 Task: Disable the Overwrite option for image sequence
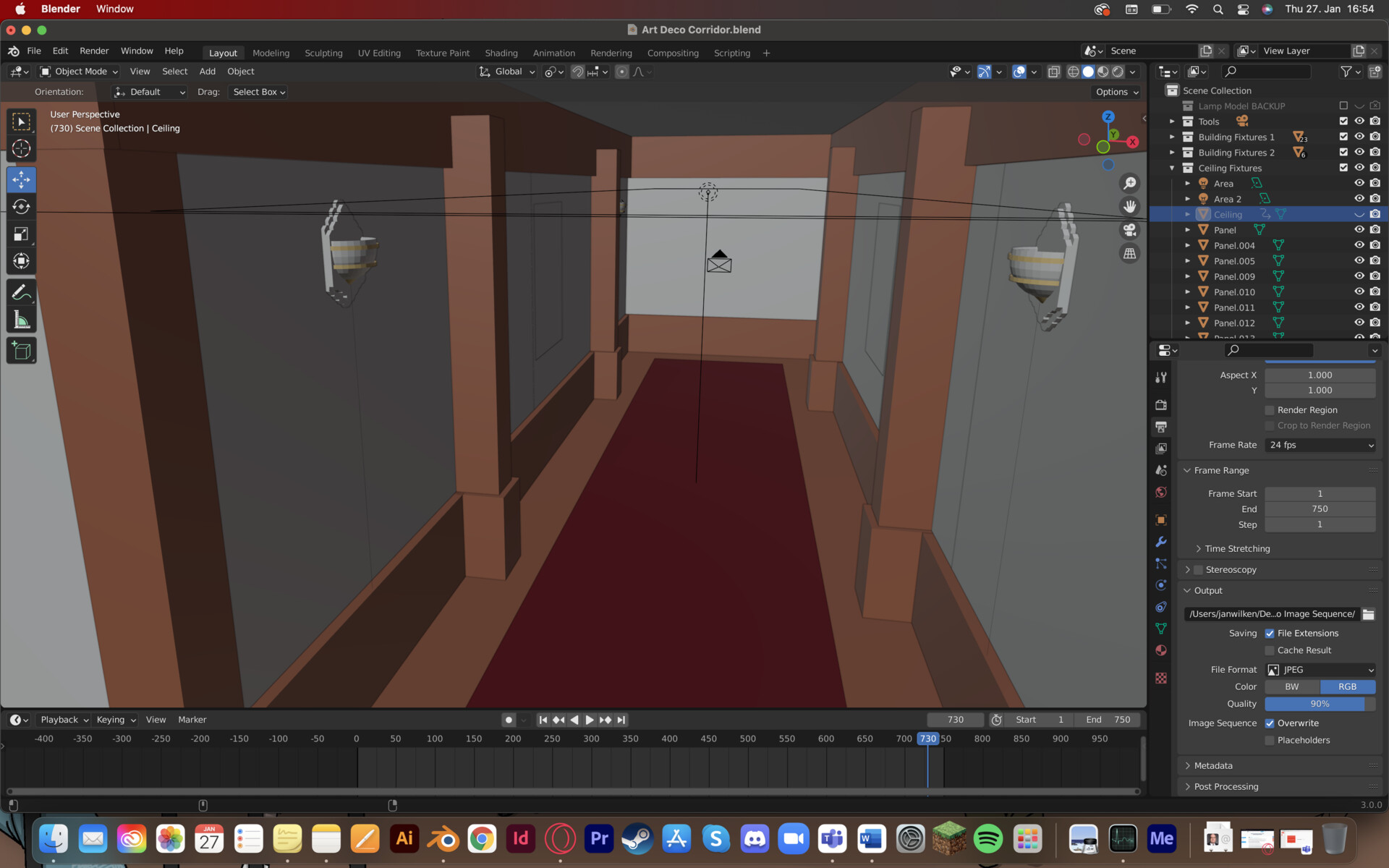point(1270,723)
